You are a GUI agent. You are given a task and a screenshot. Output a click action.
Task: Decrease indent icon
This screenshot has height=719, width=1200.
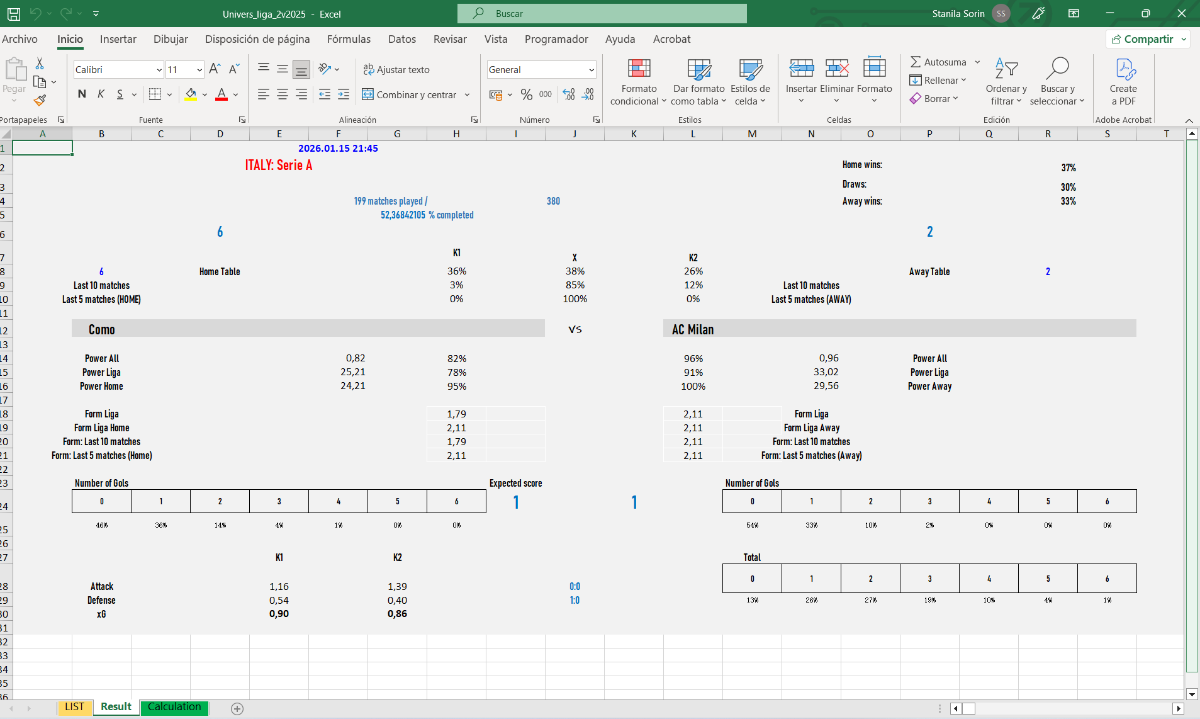coord(324,94)
